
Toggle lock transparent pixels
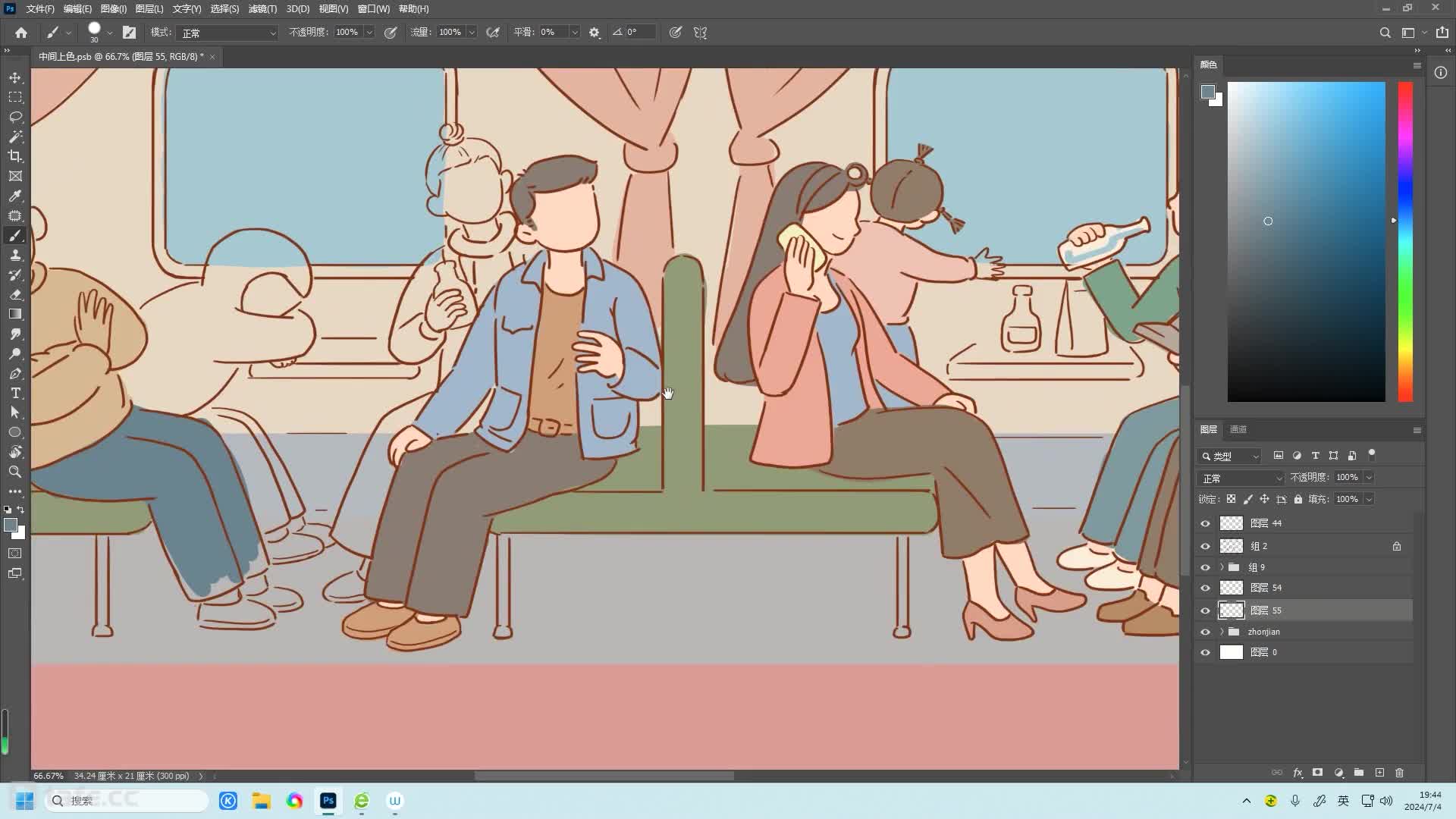coord(1231,499)
